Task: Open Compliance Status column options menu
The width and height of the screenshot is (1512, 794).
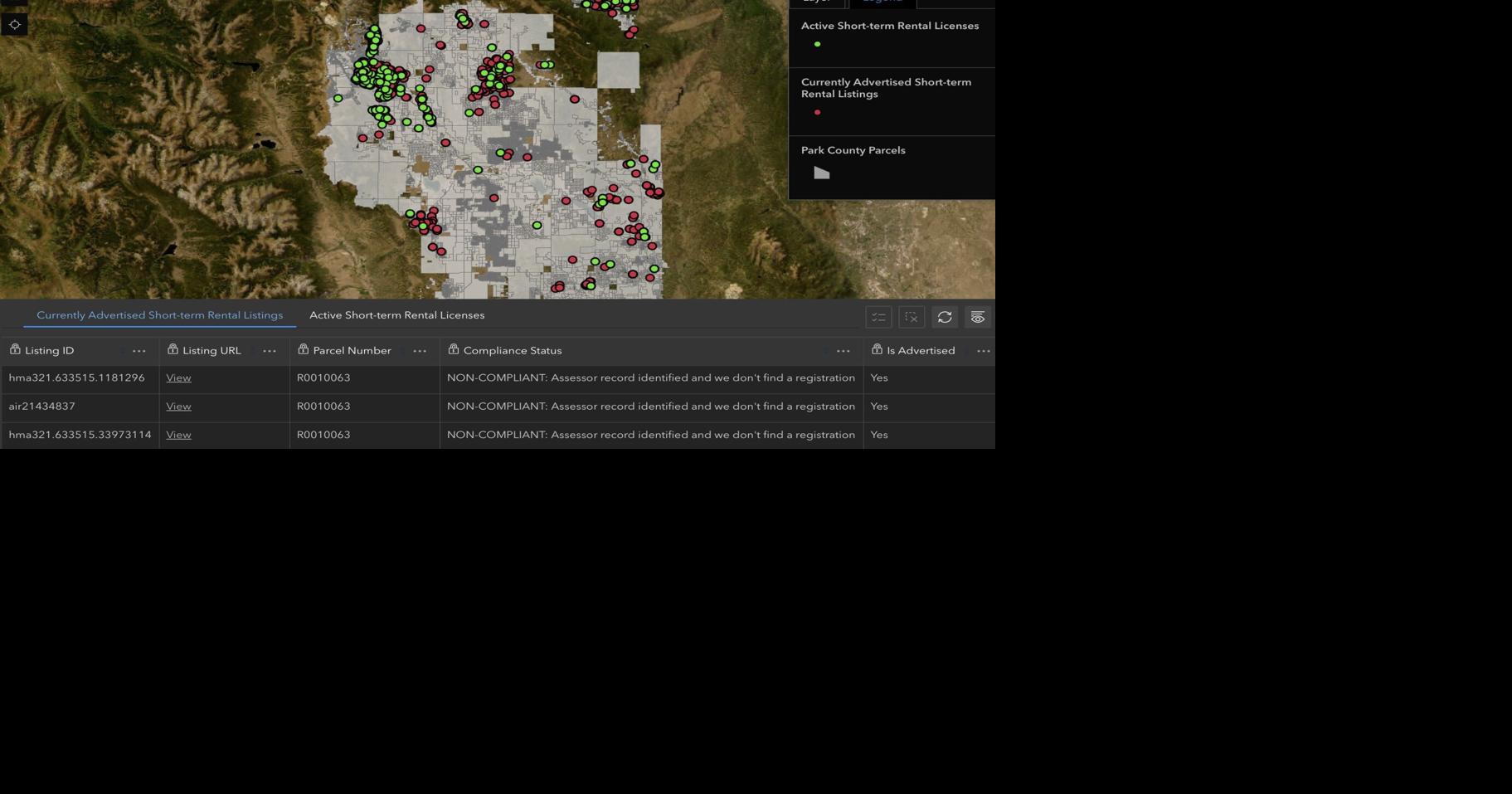Action: [843, 351]
